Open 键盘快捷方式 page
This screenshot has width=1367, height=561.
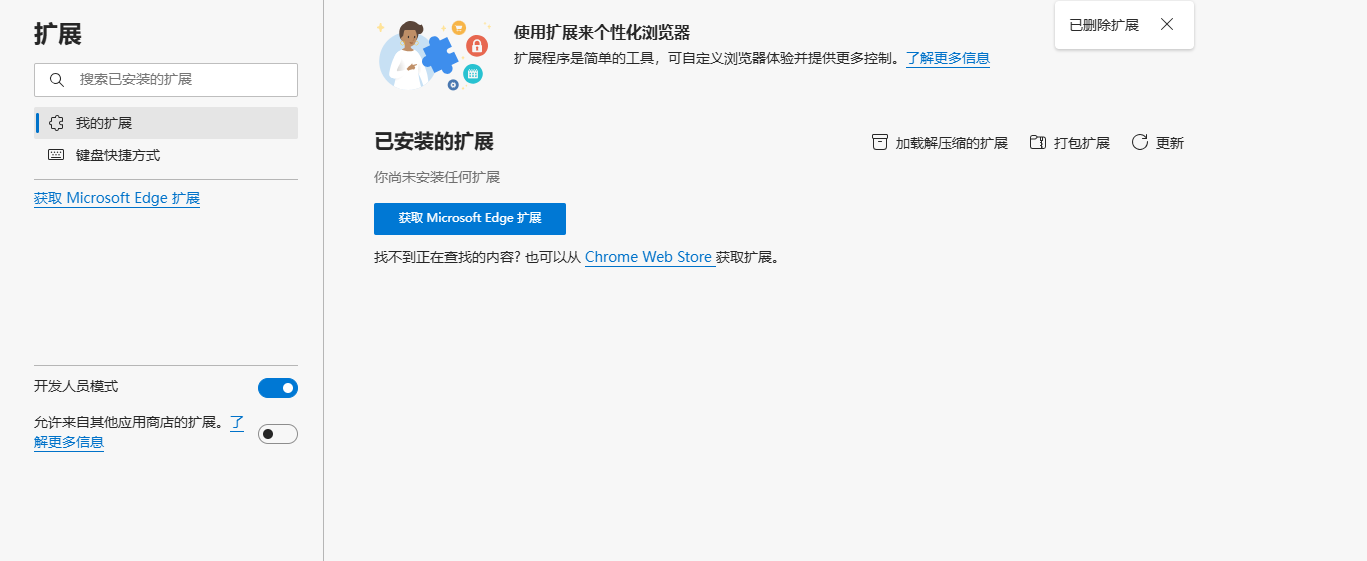click(x=166, y=155)
